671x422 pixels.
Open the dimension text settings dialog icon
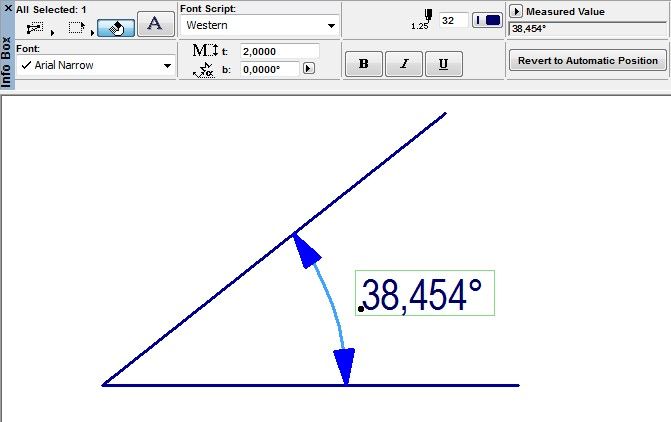coord(35,28)
